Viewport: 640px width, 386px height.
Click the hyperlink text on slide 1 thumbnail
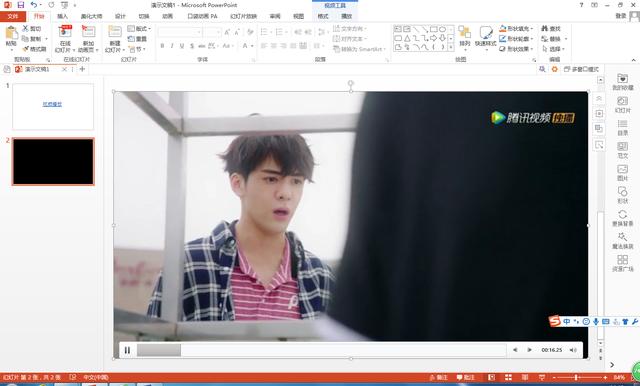(52, 104)
